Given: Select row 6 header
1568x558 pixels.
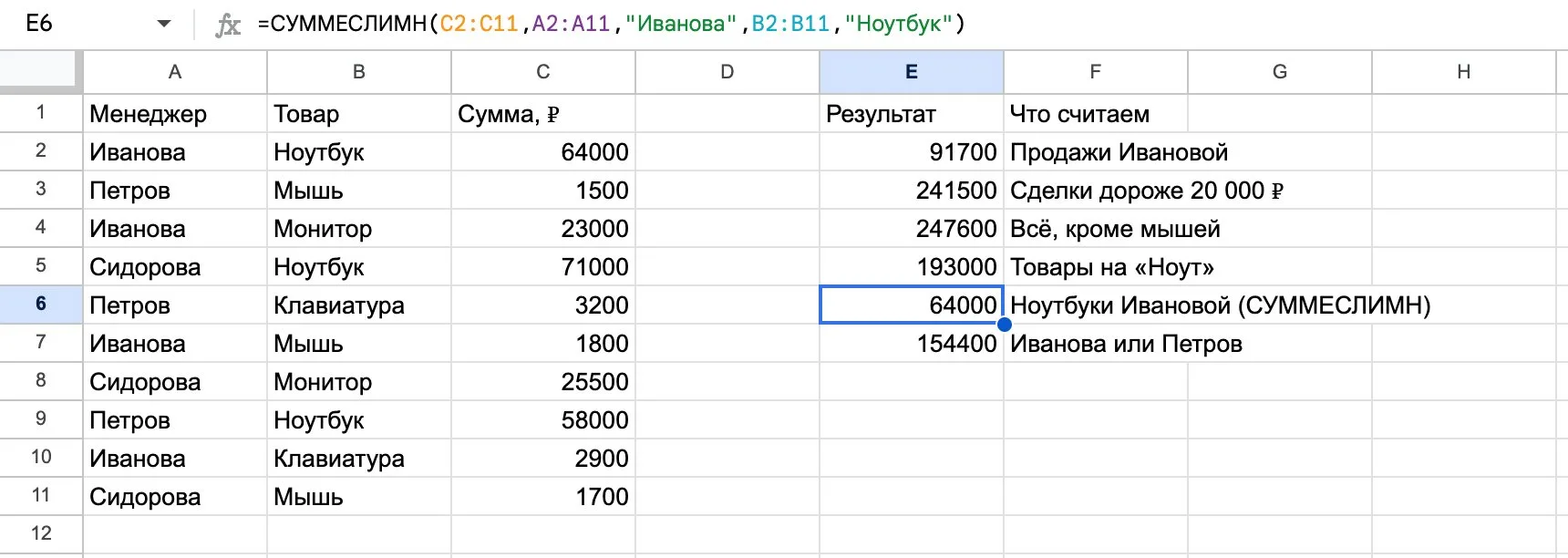Looking at the screenshot, I should coord(41,305).
